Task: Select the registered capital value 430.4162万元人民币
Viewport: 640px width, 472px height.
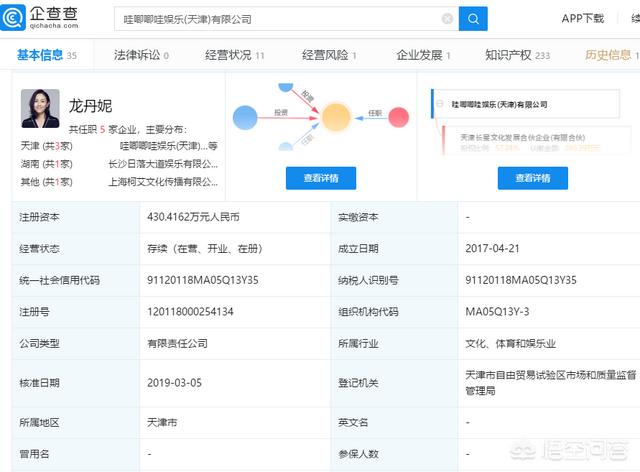Action: coord(193,217)
